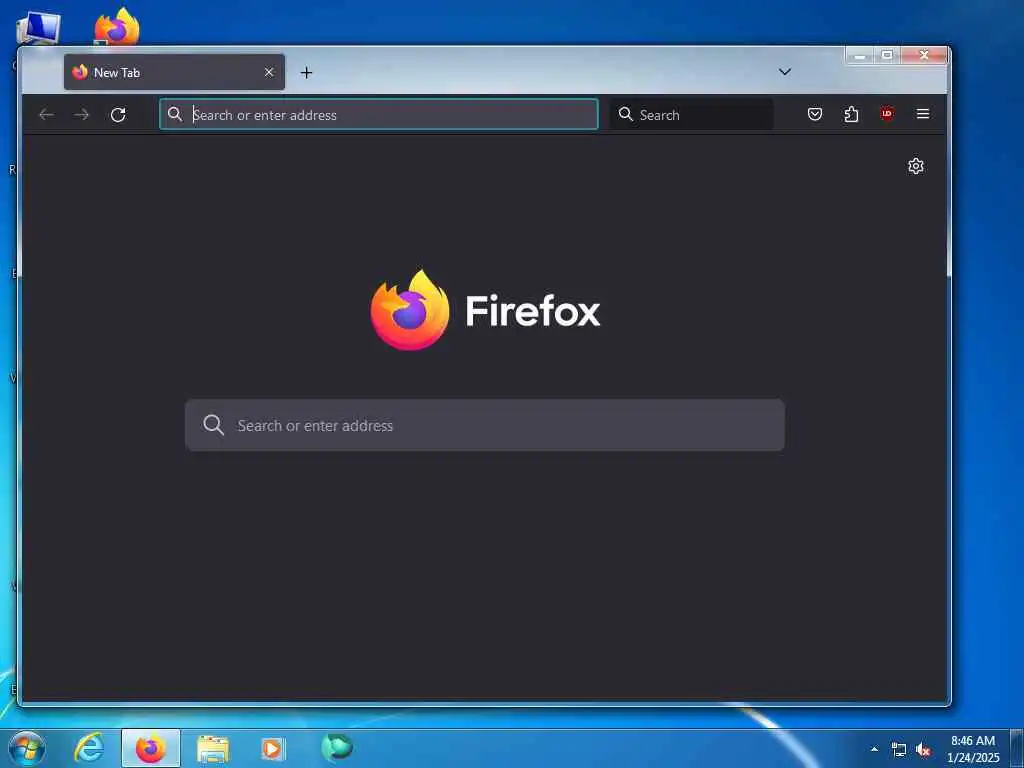Open the Extensions puzzle-piece icon
Image resolution: width=1024 pixels, height=768 pixels.
click(851, 114)
